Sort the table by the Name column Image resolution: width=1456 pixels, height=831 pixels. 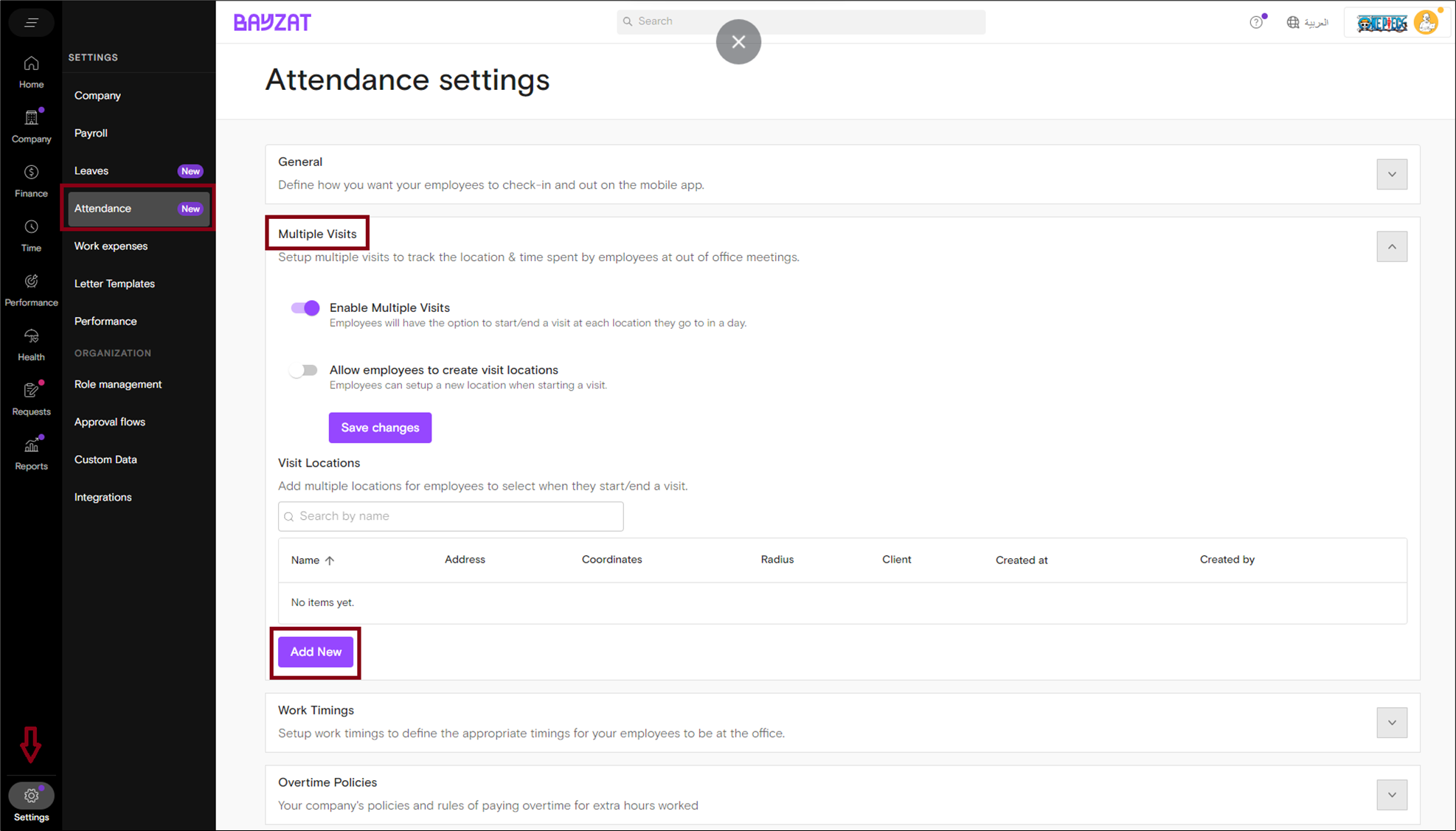pos(311,560)
